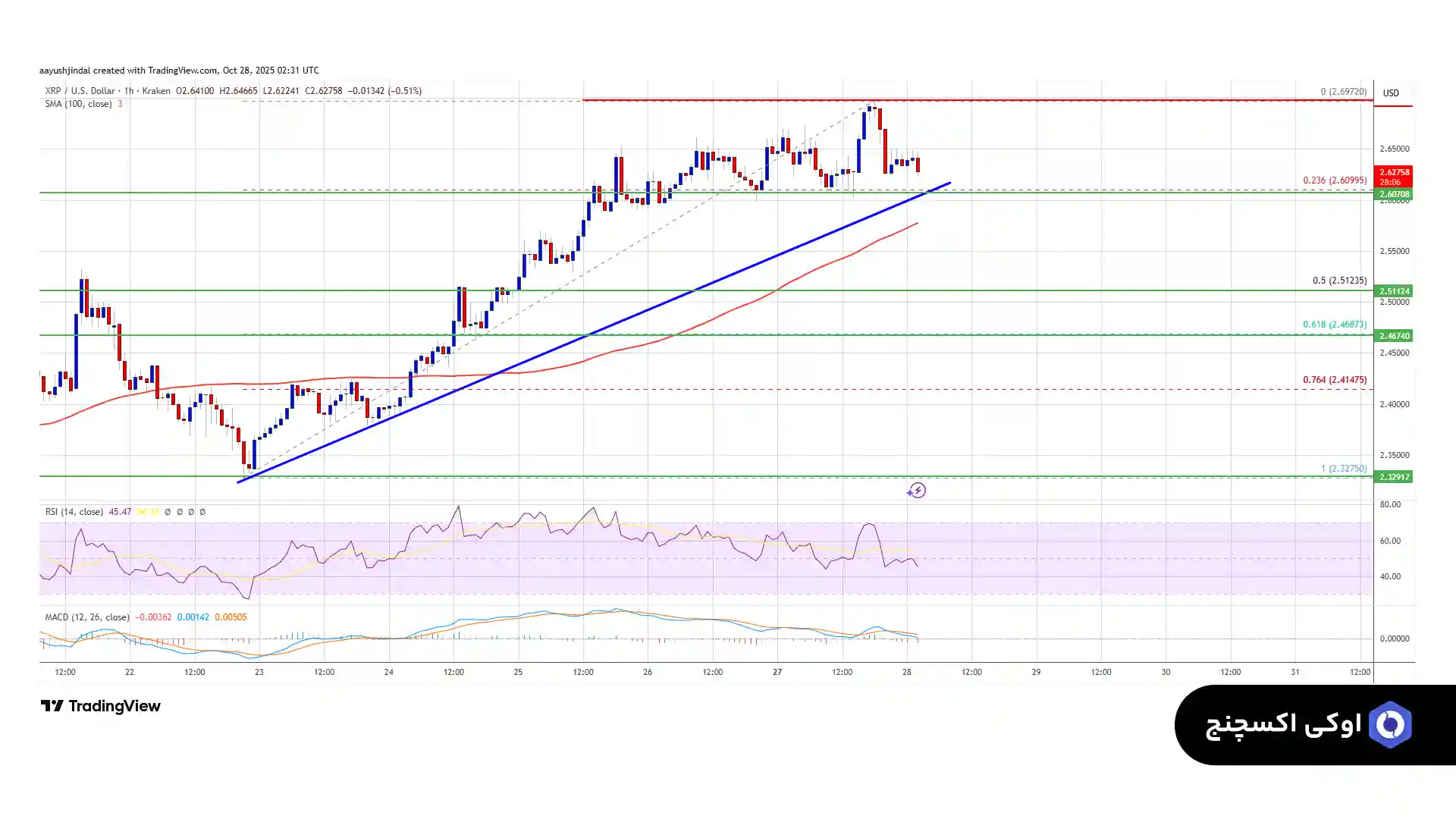This screenshot has height=819, width=1456.
Task: Click the 0 (2.69720) Fibonacci top label
Action: 1343,92
